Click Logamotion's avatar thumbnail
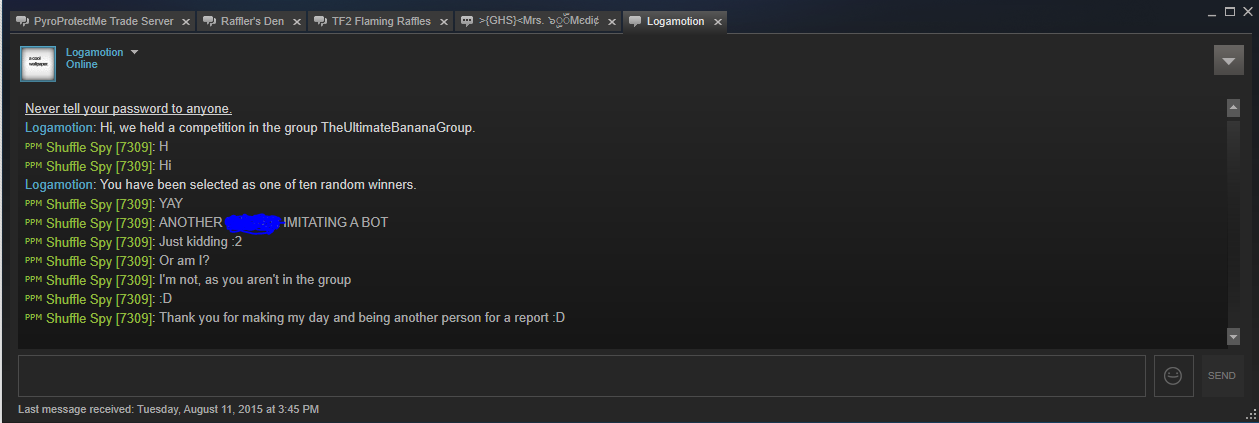Image resolution: width=1259 pixels, height=423 pixels. [x=37, y=63]
